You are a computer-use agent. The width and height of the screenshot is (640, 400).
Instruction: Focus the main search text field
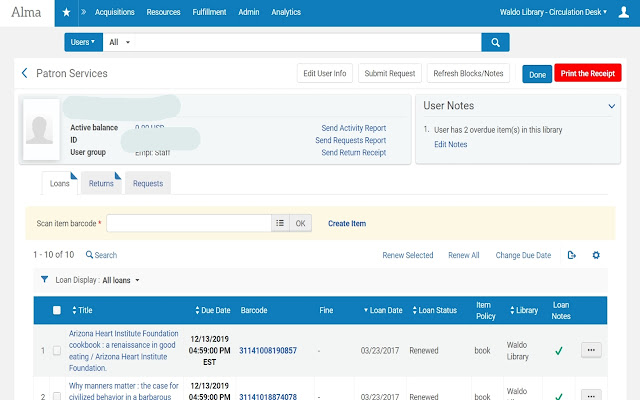[308, 42]
